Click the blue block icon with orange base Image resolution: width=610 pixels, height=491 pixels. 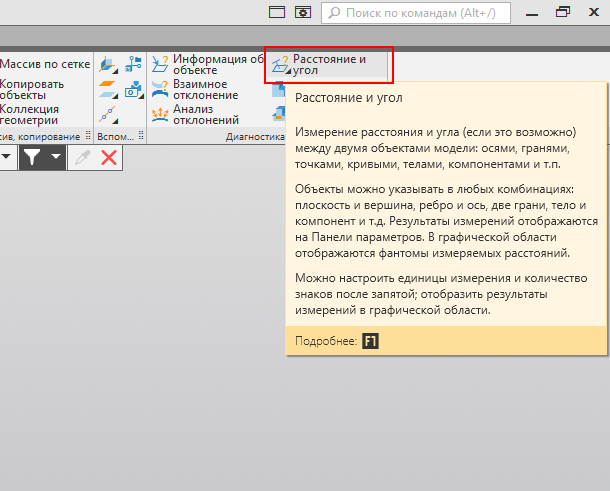279,114
